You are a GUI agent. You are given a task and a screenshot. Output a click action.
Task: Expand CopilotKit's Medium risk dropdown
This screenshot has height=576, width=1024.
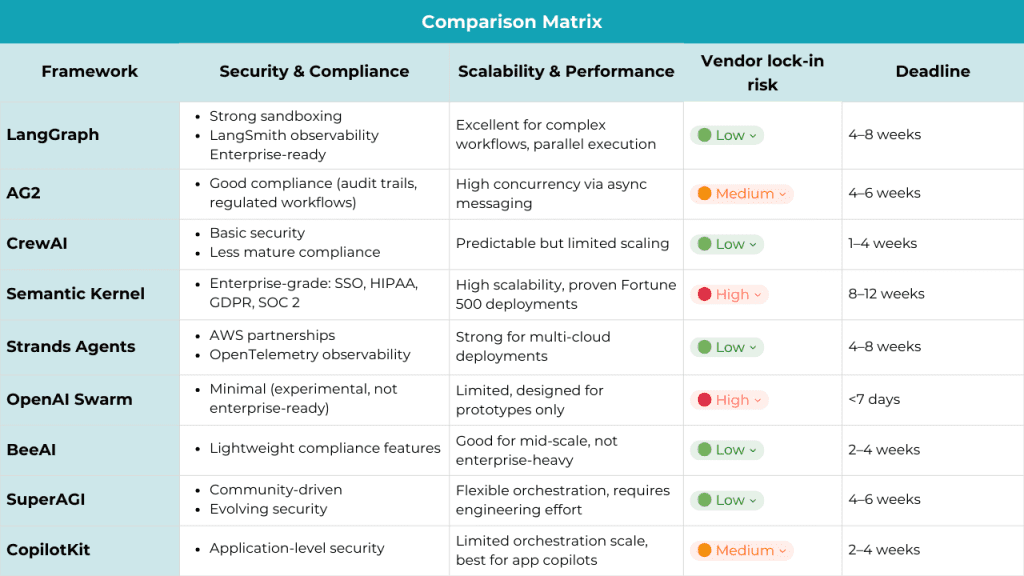[742, 550]
